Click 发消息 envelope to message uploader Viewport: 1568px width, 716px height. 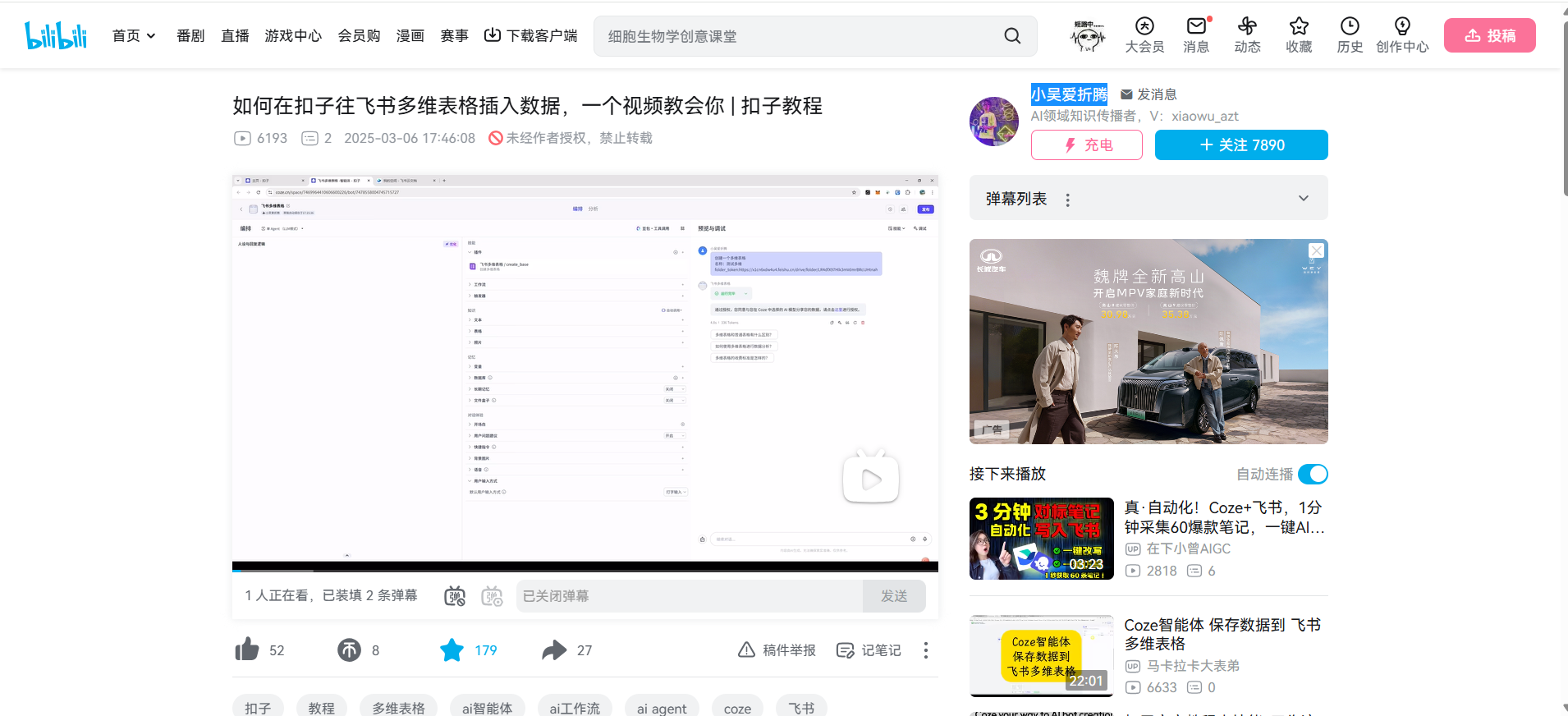coord(1148,94)
